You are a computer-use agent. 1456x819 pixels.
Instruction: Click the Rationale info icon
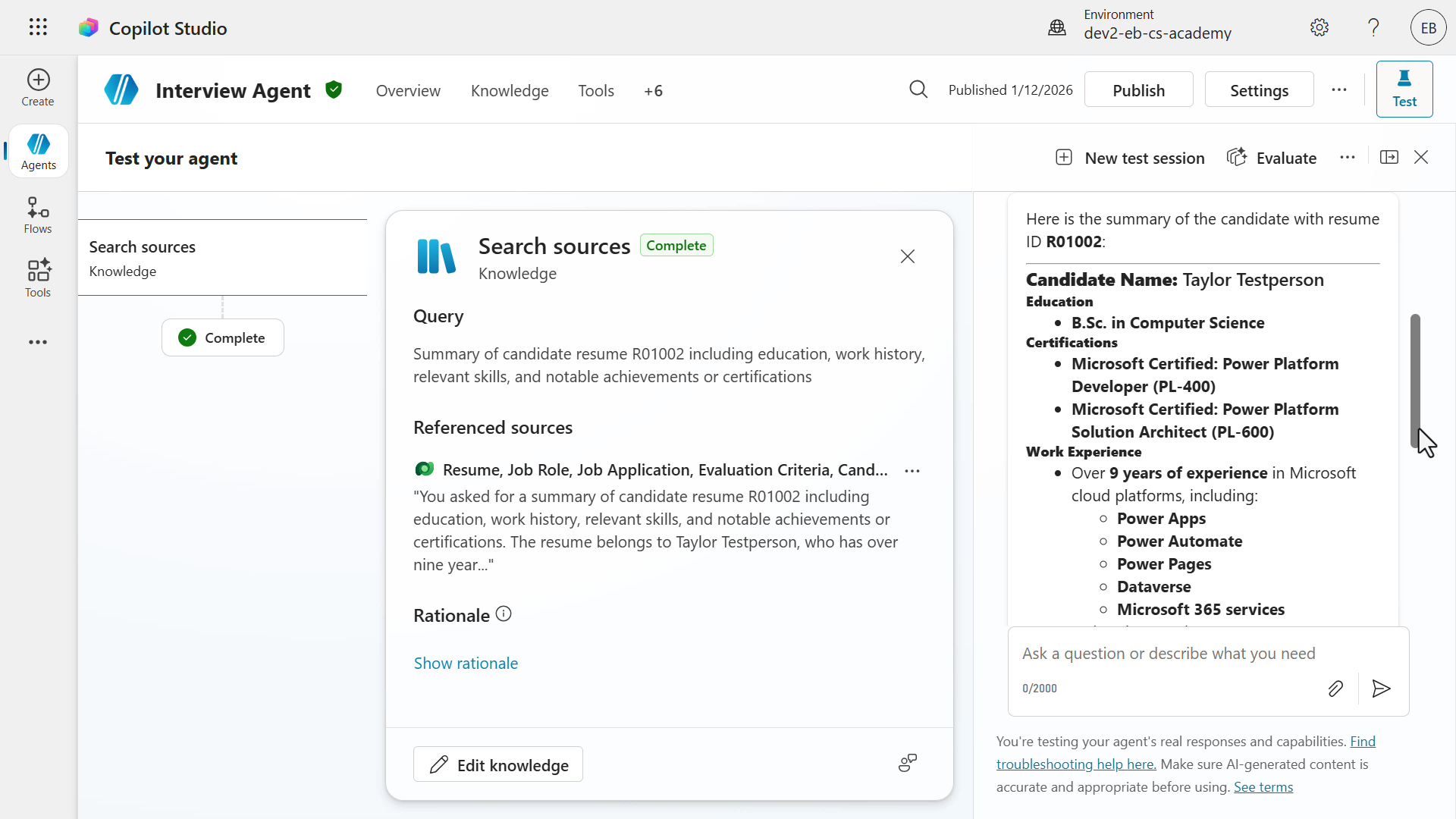tap(504, 614)
